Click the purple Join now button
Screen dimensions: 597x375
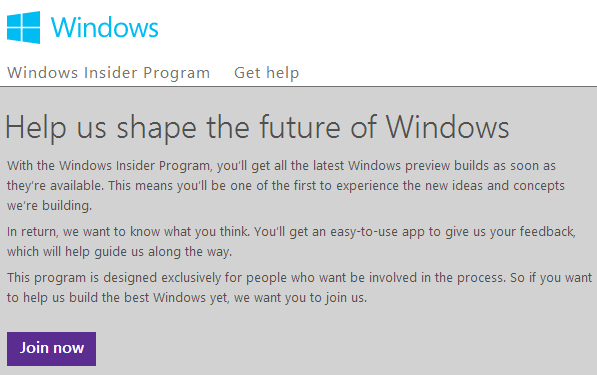pyautogui.click(x=51, y=349)
